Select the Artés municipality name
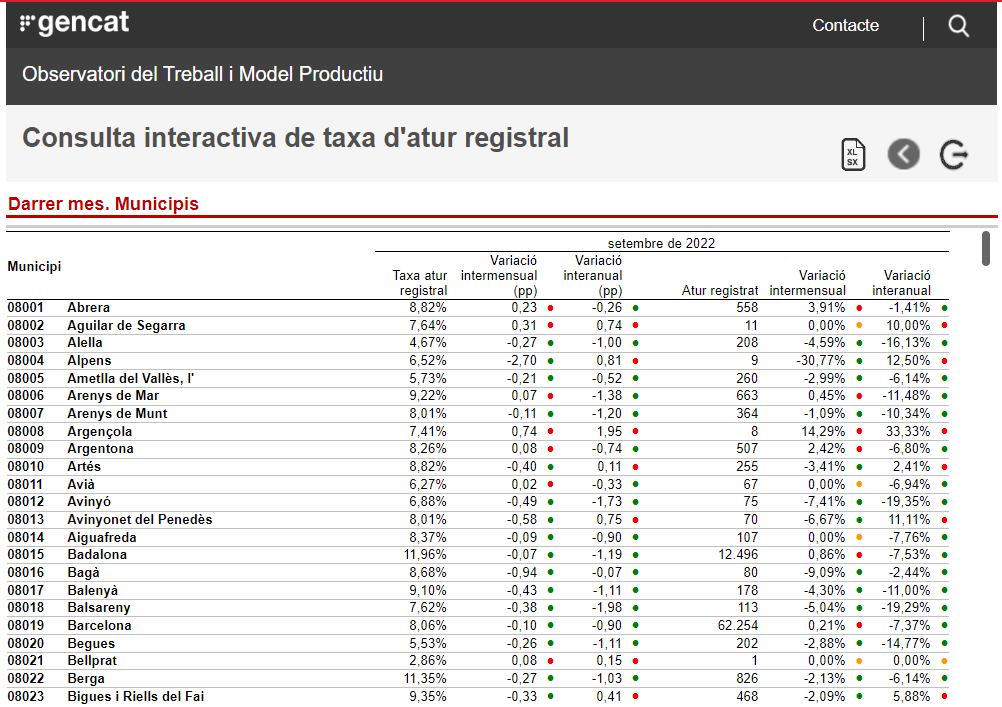This screenshot has height=707, width=1002. pos(84,467)
